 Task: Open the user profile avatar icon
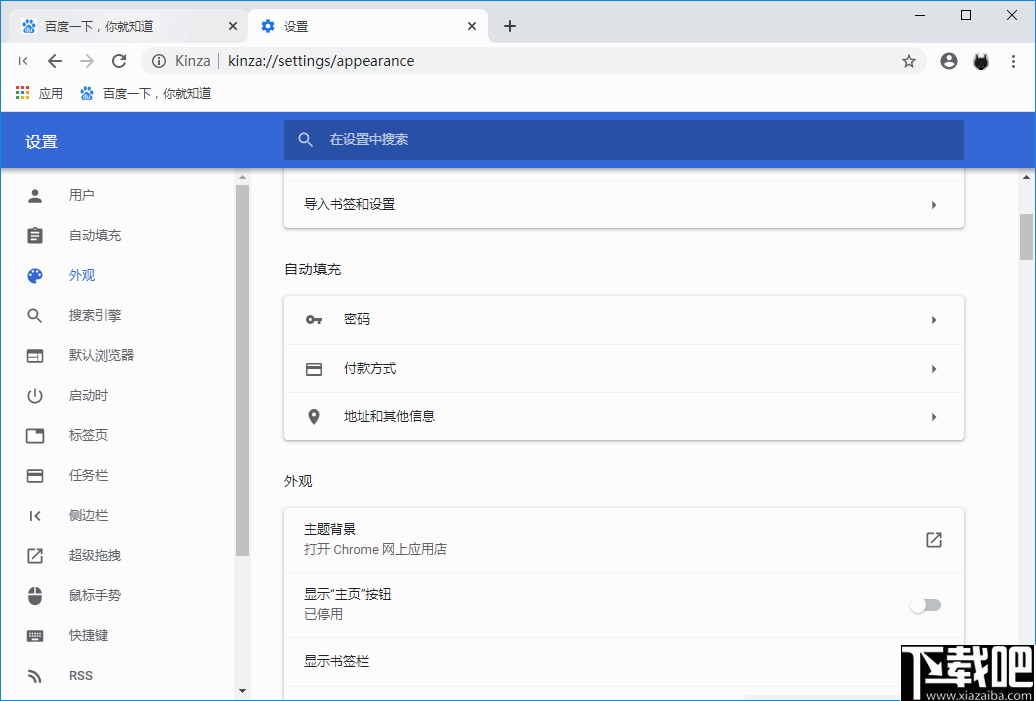(x=948, y=61)
